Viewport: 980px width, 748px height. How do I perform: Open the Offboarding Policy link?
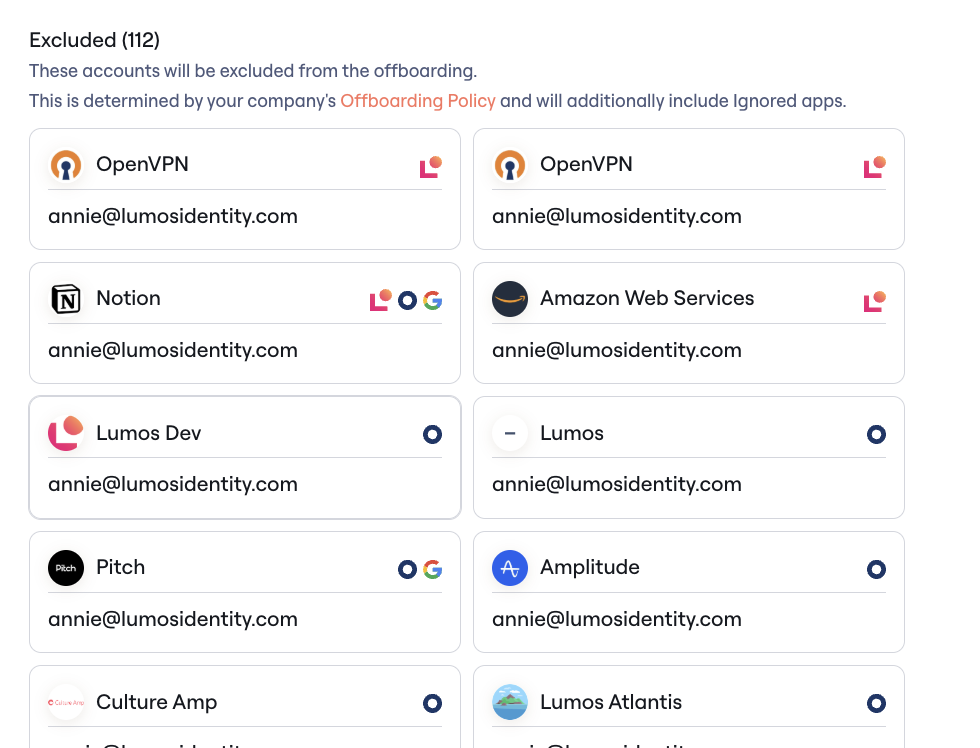(418, 101)
